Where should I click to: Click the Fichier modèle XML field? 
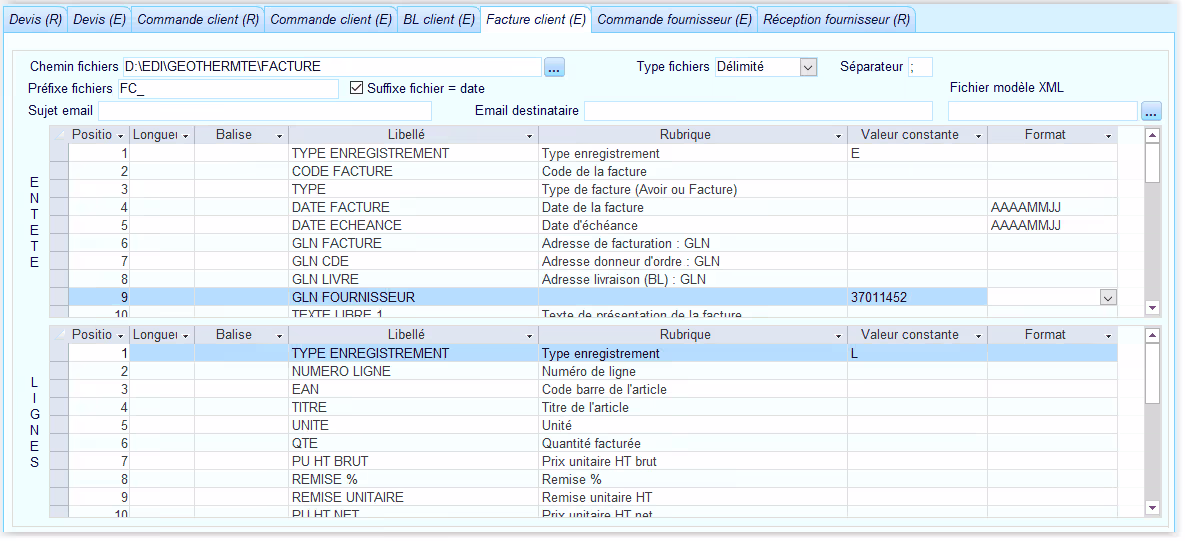[1042, 112]
